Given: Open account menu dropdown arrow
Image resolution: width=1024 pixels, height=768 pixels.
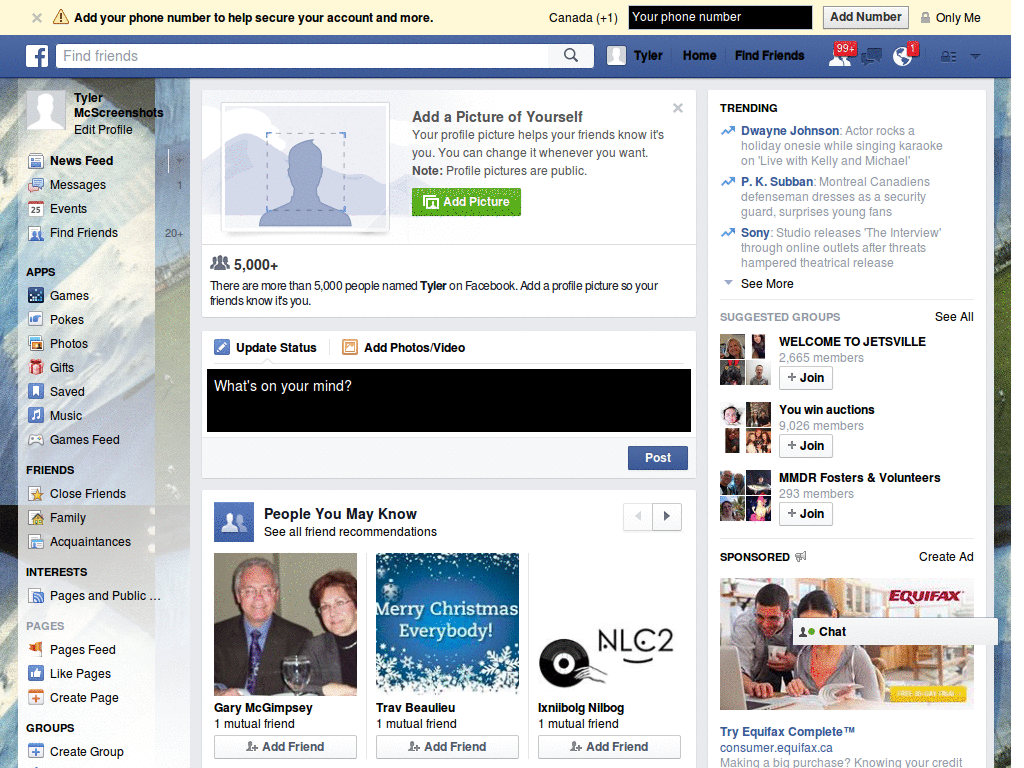Looking at the screenshot, I should [x=975, y=57].
